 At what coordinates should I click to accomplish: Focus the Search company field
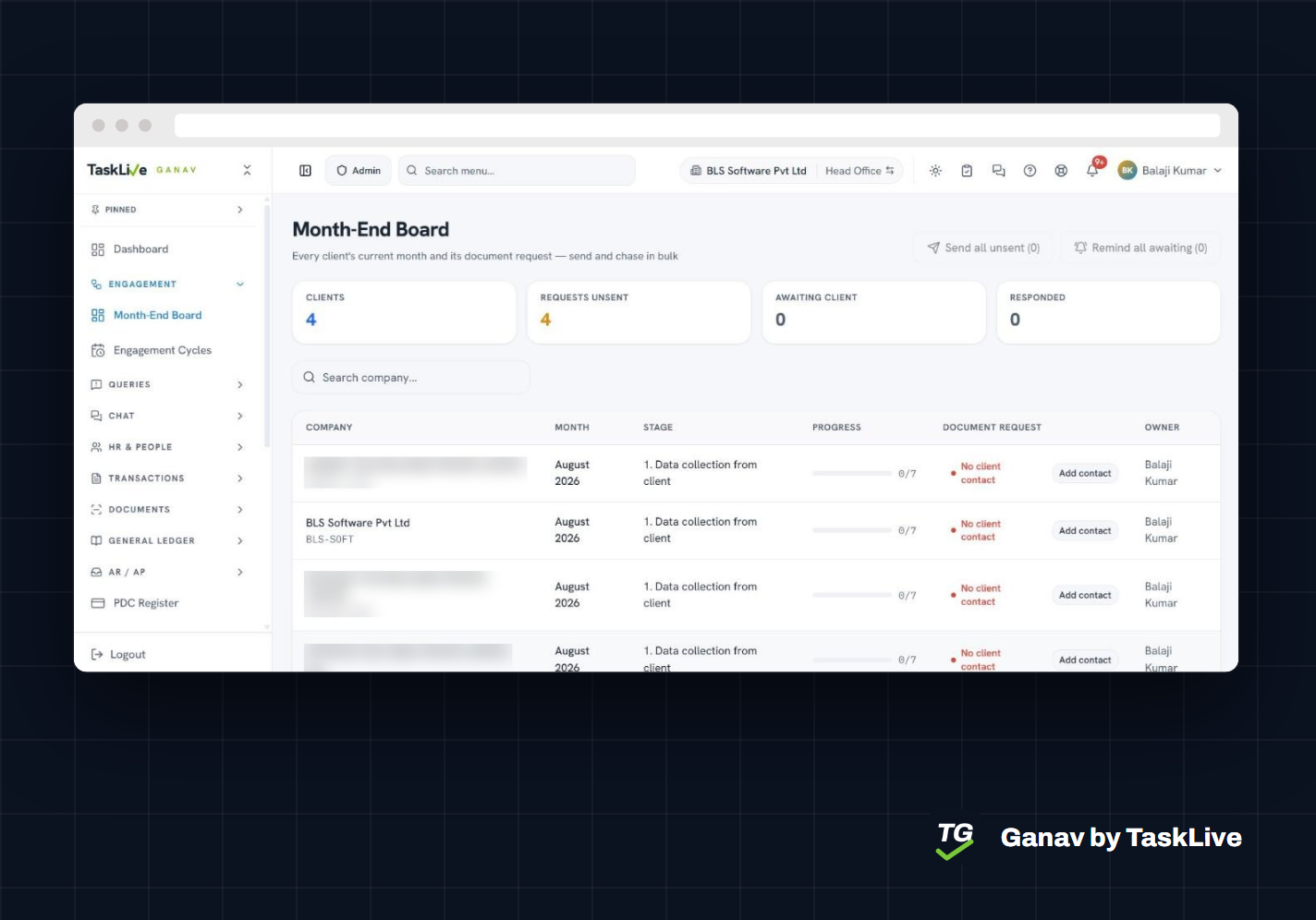point(411,377)
